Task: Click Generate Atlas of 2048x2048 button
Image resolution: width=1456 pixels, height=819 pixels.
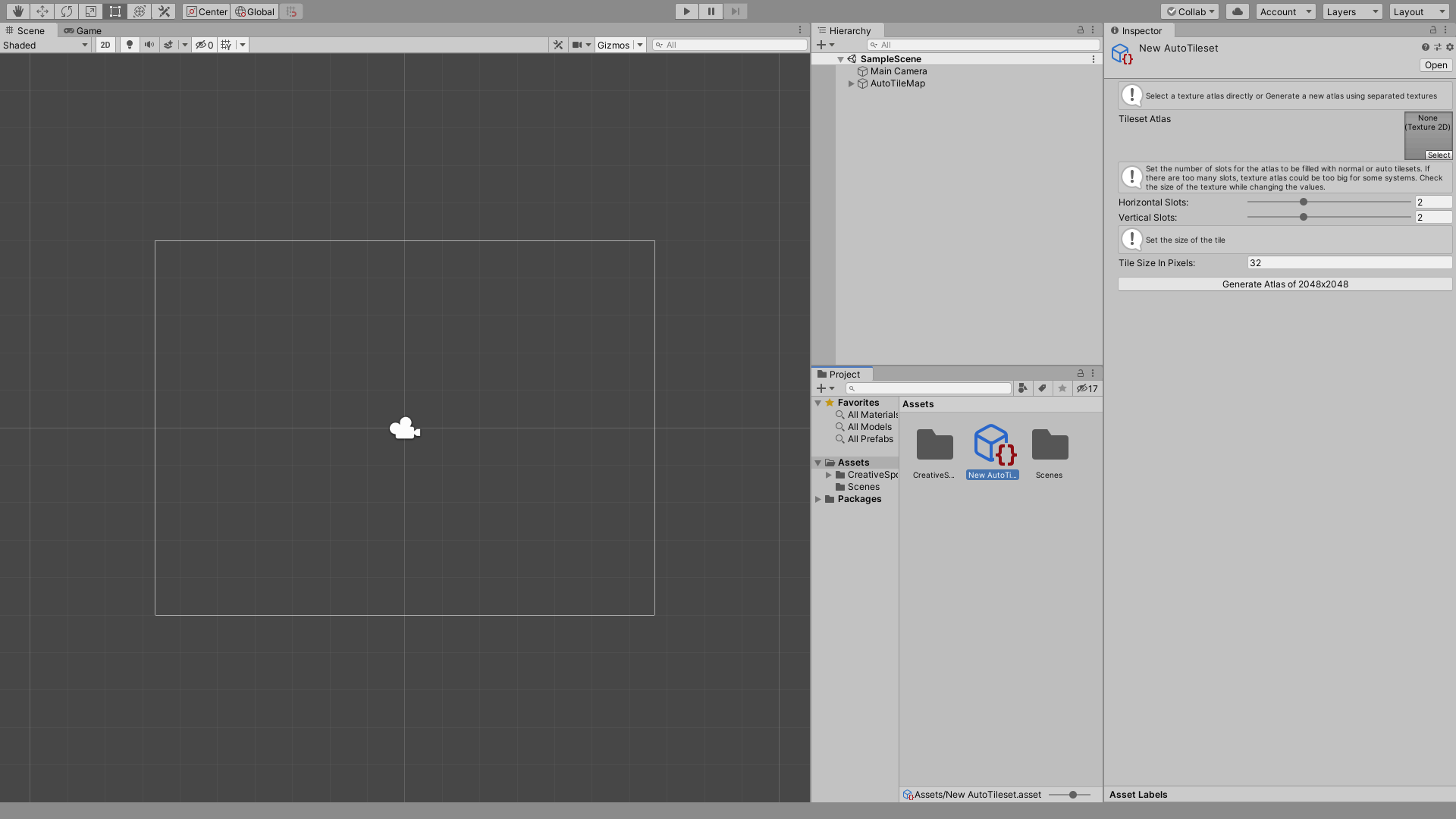Action: coord(1285,284)
